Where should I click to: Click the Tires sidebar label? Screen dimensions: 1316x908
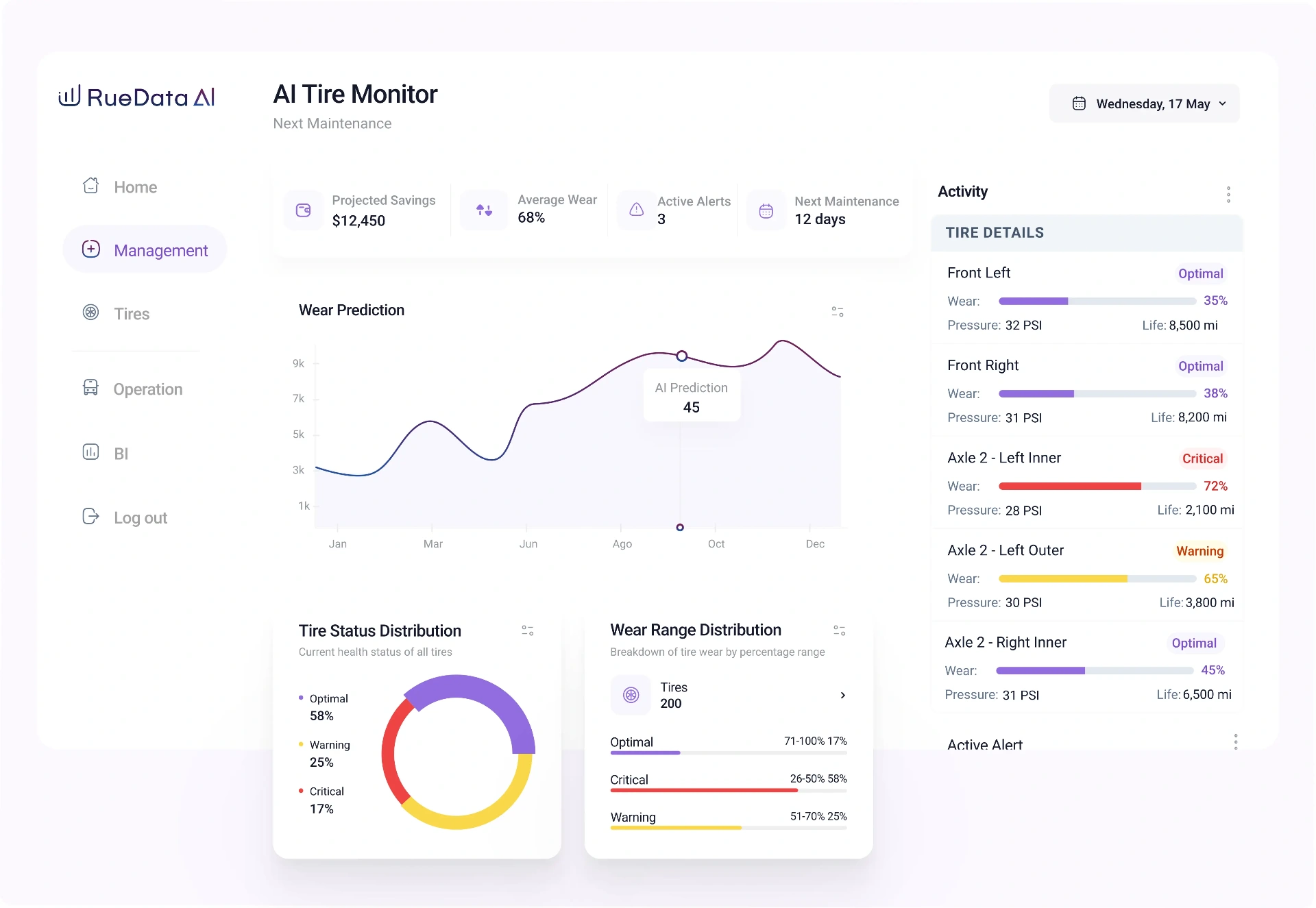pyautogui.click(x=132, y=314)
